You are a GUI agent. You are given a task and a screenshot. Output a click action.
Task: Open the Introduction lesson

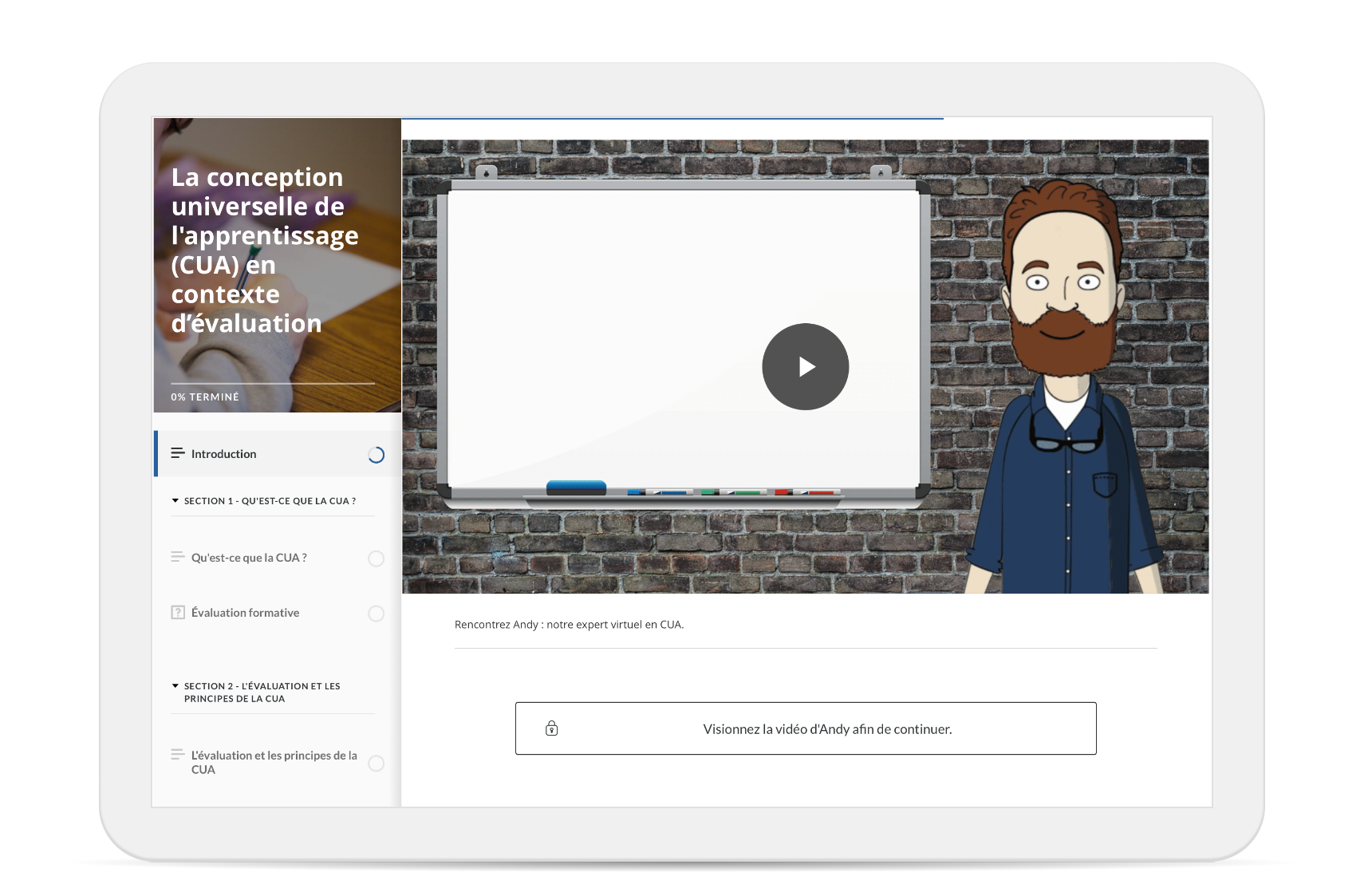click(278, 454)
